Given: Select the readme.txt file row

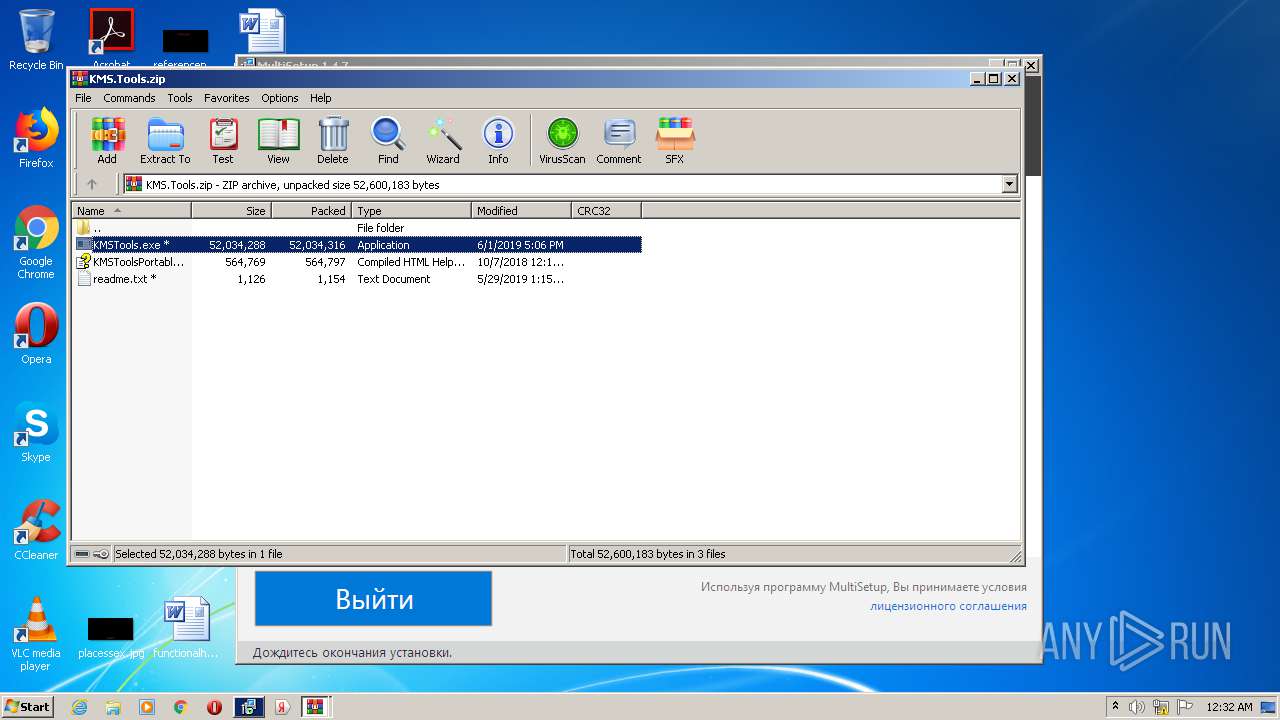Looking at the screenshot, I should [x=357, y=279].
